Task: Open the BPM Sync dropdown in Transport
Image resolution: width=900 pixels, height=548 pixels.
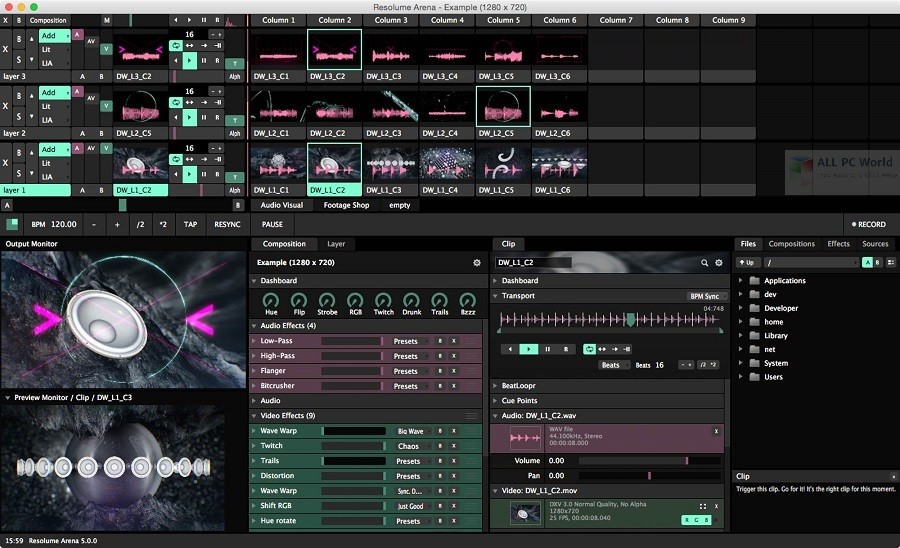Action: point(707,296)
